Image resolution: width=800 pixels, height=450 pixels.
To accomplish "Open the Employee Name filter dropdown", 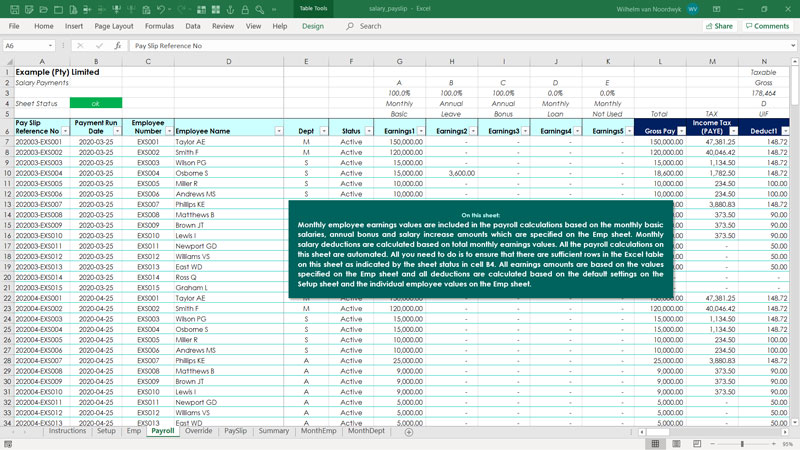I will pos(279,131).
